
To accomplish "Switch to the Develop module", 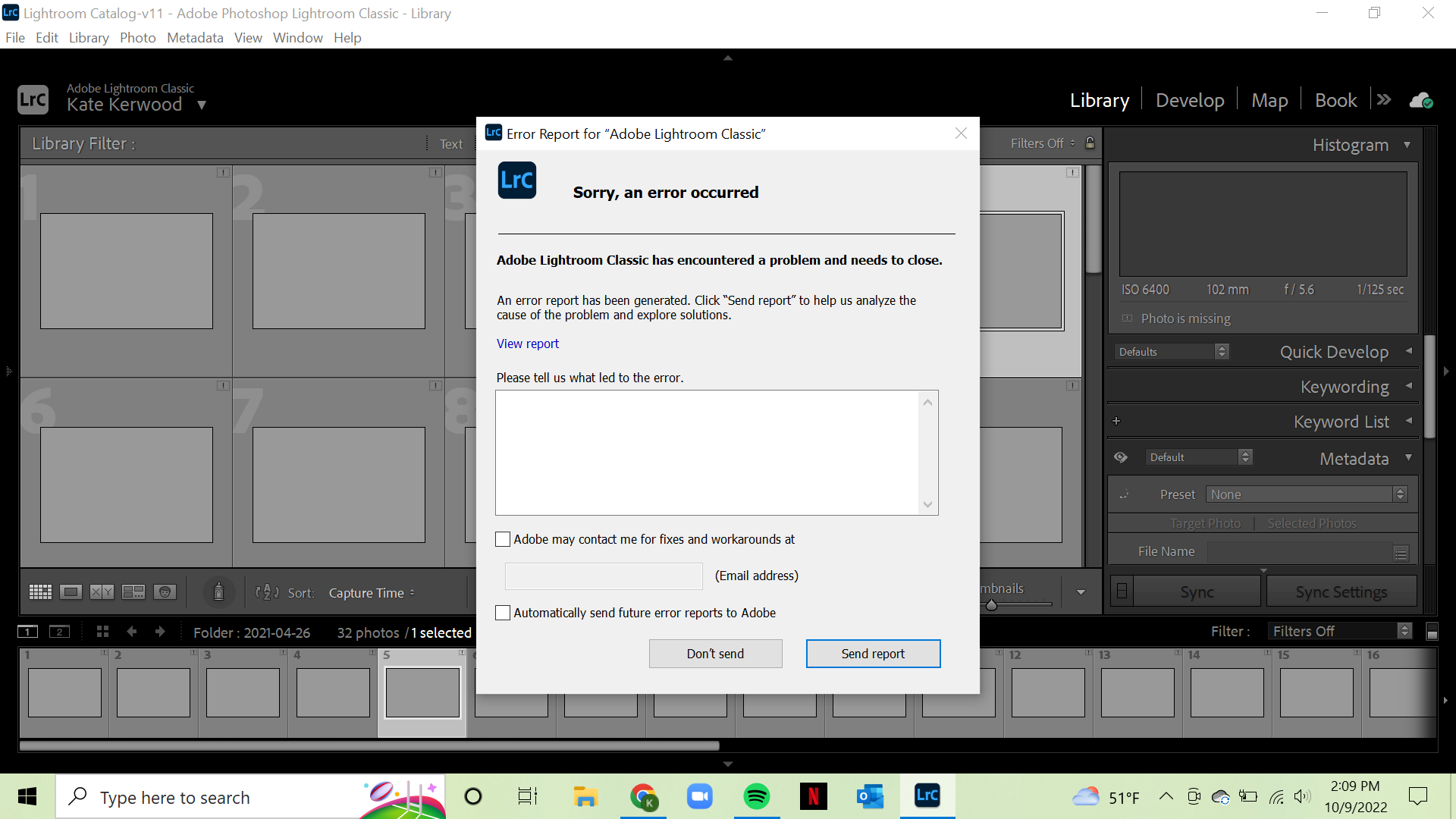I will coord(1189,100).
